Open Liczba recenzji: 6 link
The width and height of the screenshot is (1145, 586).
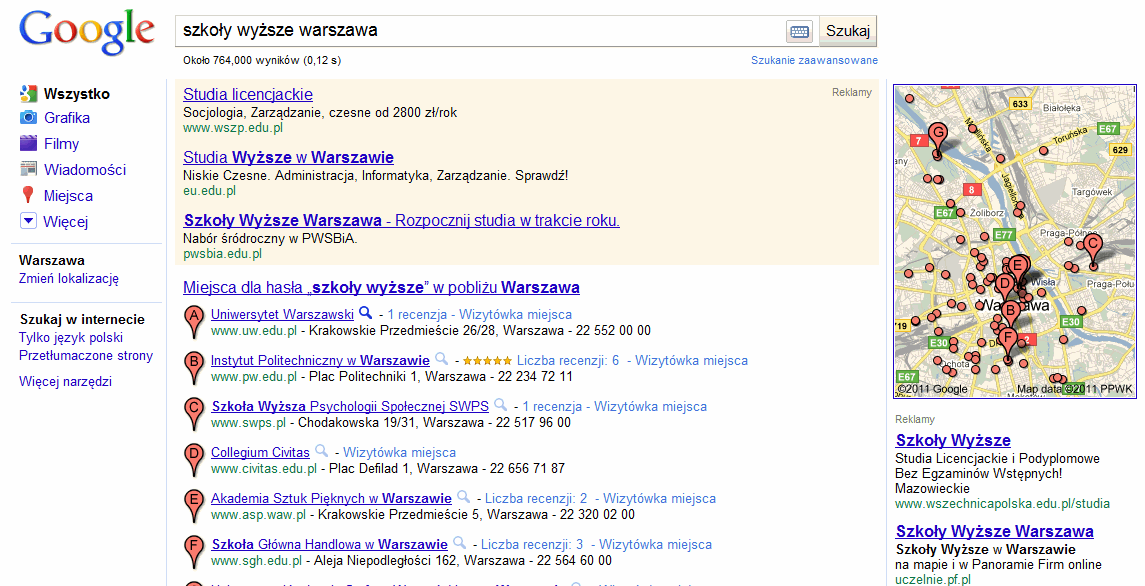pos(568,360)
